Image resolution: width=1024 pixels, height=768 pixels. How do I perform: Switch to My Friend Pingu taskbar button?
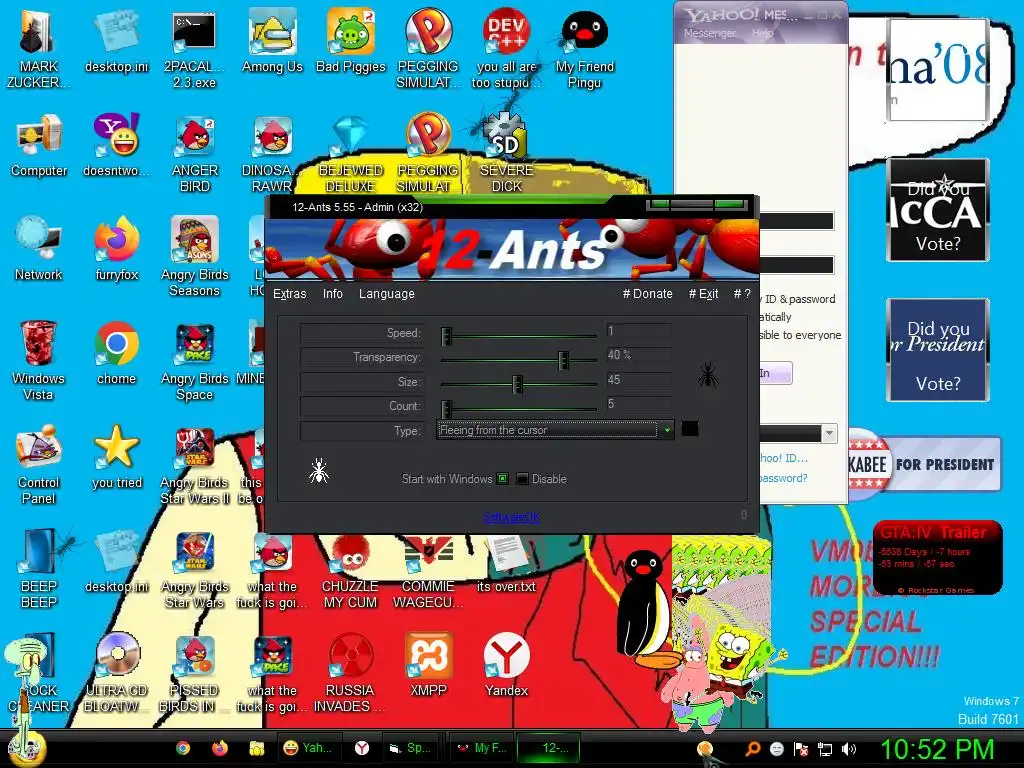[x=481, y=748]
